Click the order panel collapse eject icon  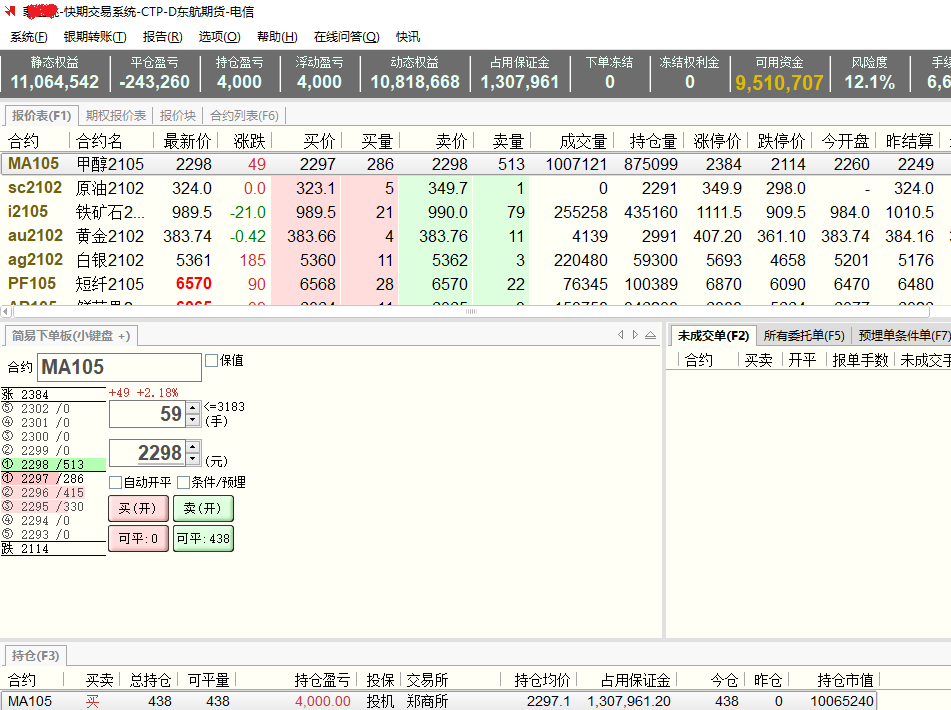click(650, 335)
